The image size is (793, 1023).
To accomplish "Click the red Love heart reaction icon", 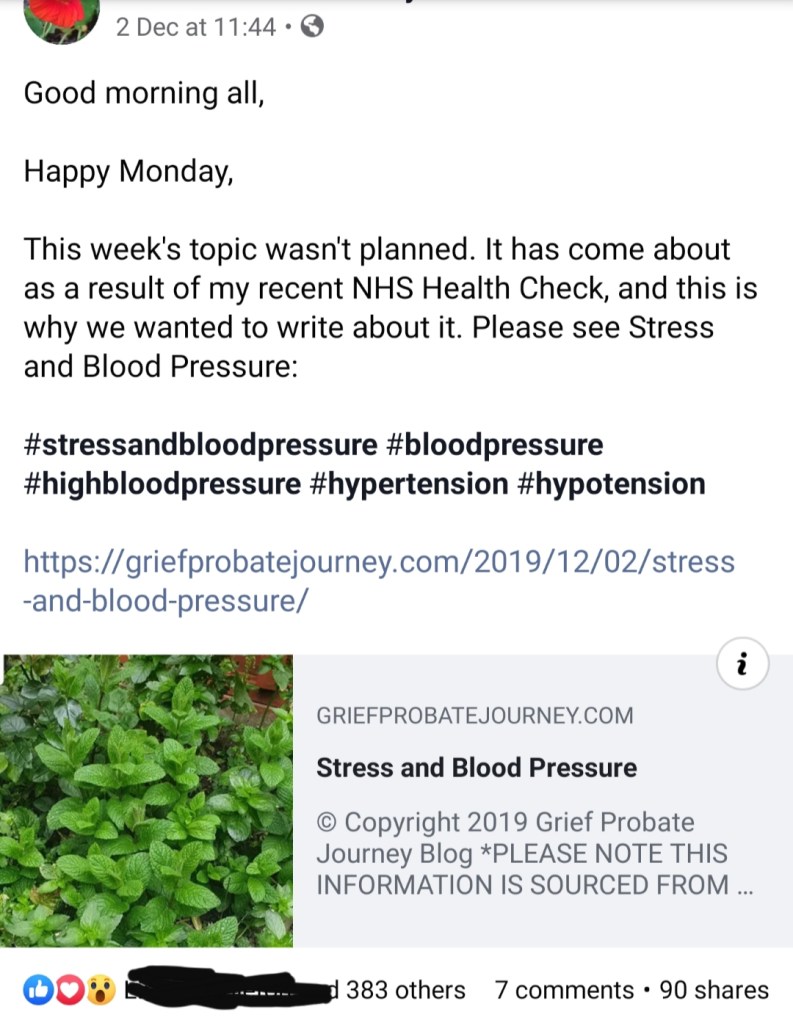I will coord(67,990).
